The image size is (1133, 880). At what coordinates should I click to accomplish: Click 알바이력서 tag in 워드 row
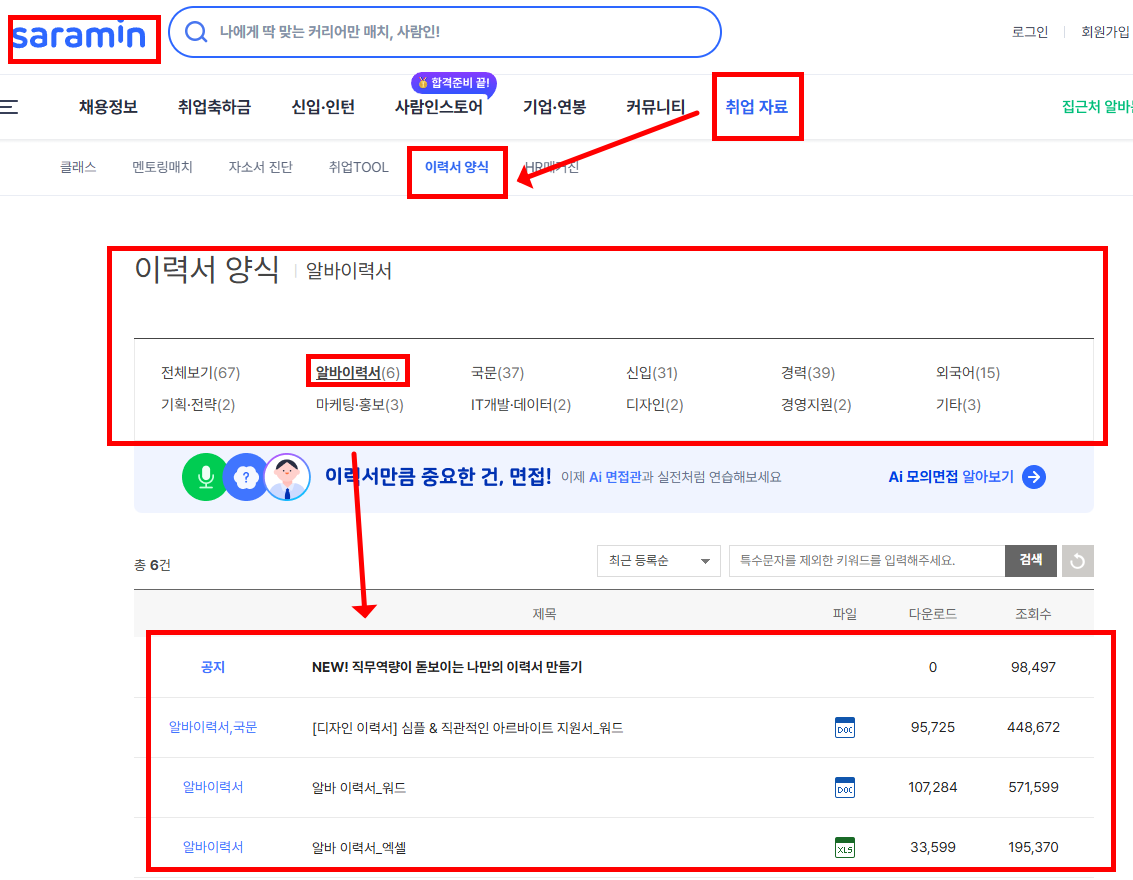pyautogui.click(x=213, y=788)
